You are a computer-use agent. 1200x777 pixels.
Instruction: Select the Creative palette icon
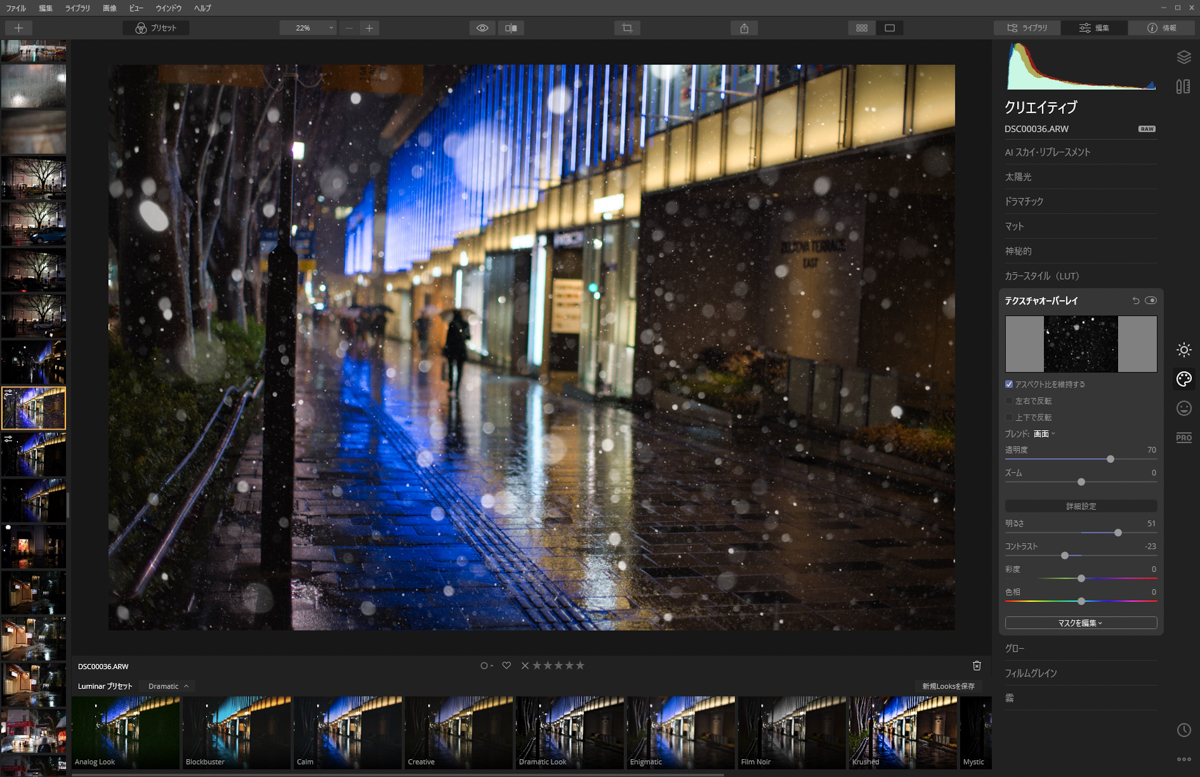coord(1184,379)
